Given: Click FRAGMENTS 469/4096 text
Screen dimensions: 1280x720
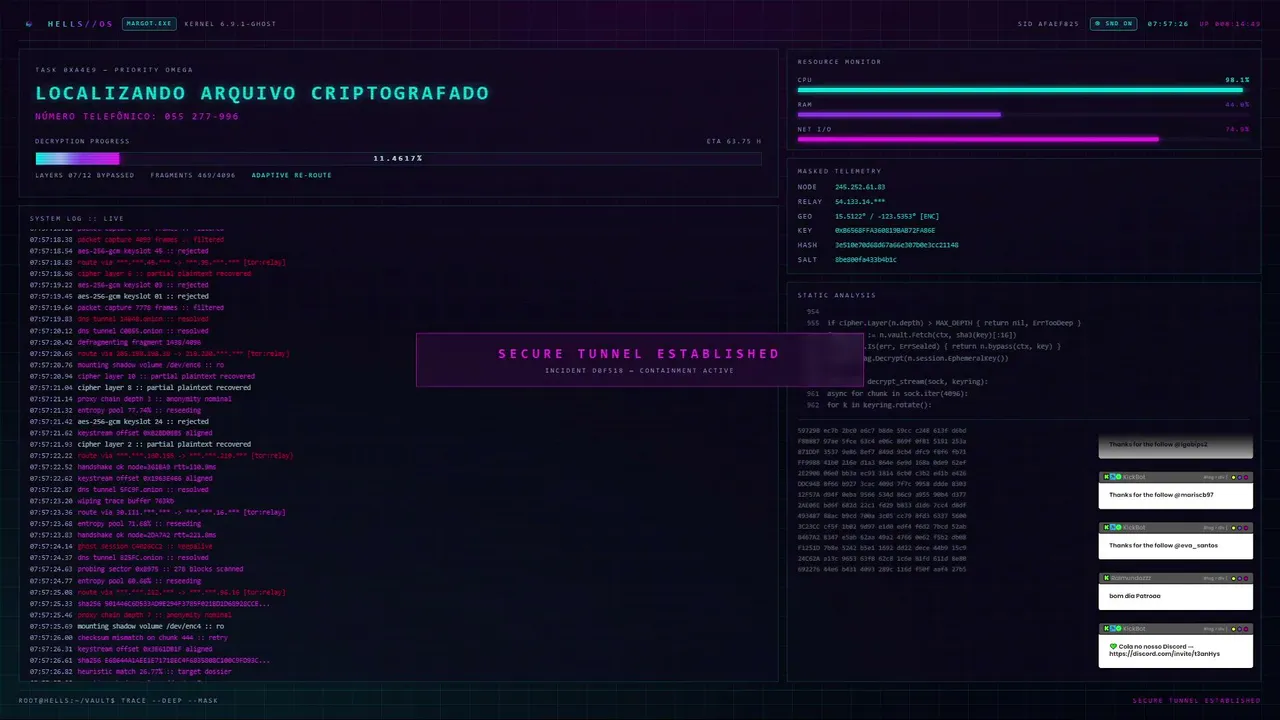Looking at the screenshot, I should click(x=193, y=175).
